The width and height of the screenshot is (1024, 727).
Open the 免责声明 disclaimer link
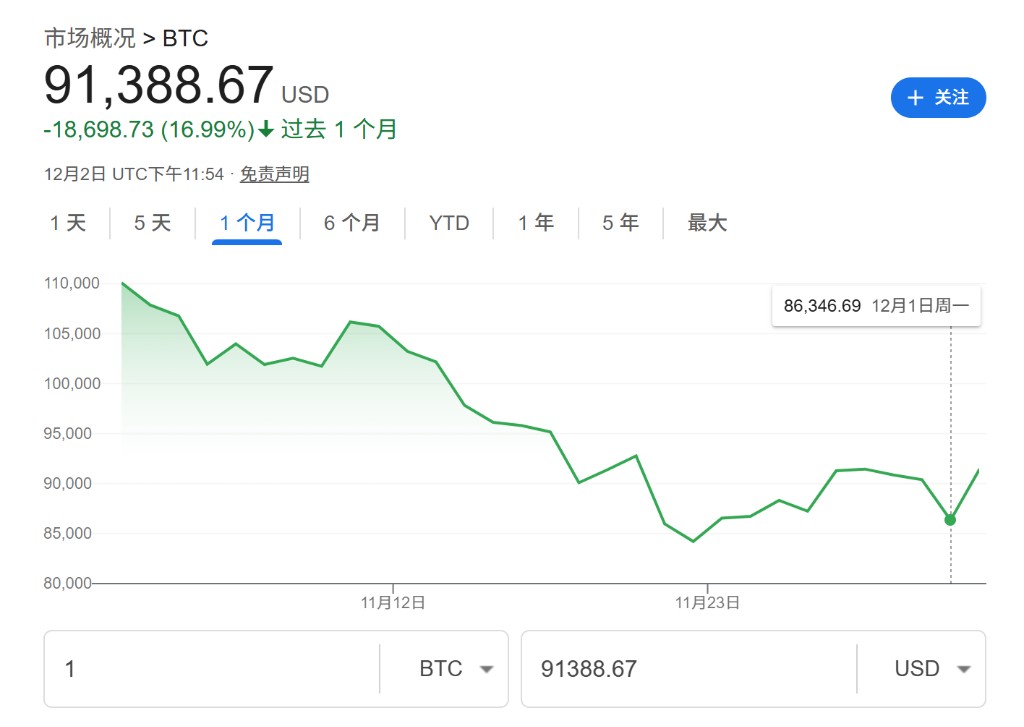(274, 174)
